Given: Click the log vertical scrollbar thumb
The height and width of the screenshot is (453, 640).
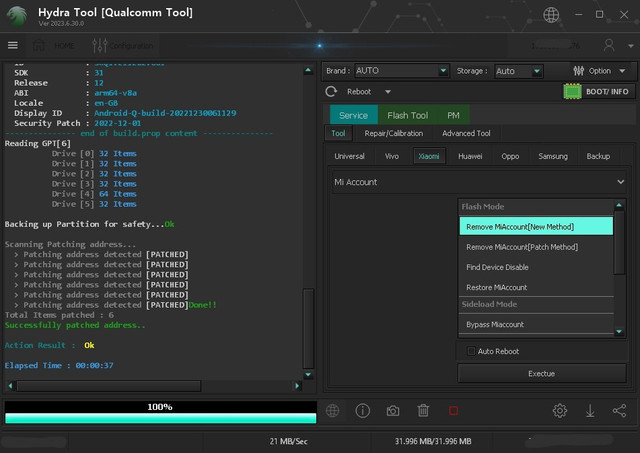Looking at the screenshot, I should 308,329.
